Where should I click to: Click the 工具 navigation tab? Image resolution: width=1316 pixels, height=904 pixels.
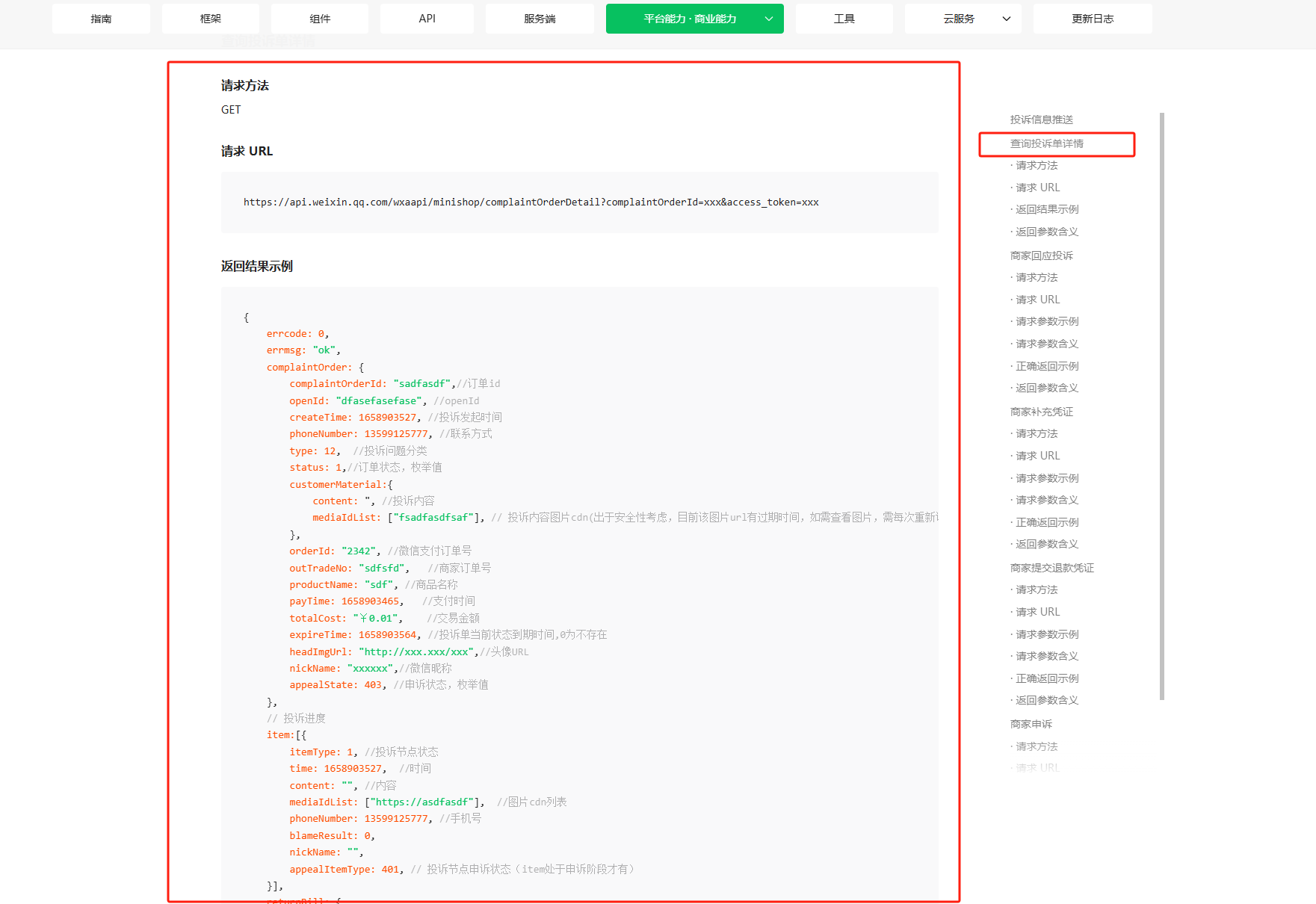[844, 19]
